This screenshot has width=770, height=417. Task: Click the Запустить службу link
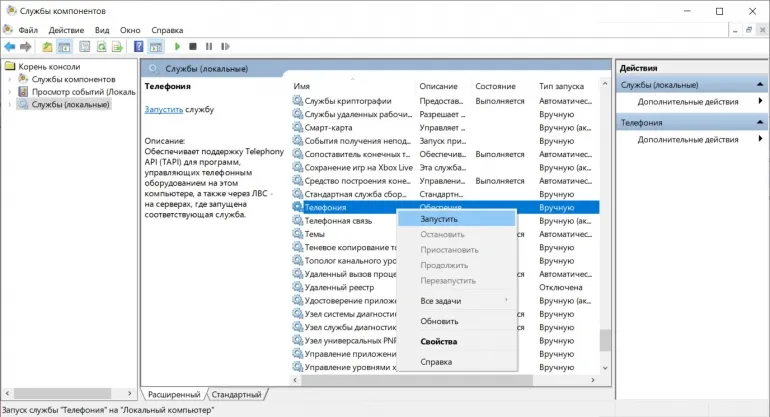pyautogui.click(x=164, y=108)
